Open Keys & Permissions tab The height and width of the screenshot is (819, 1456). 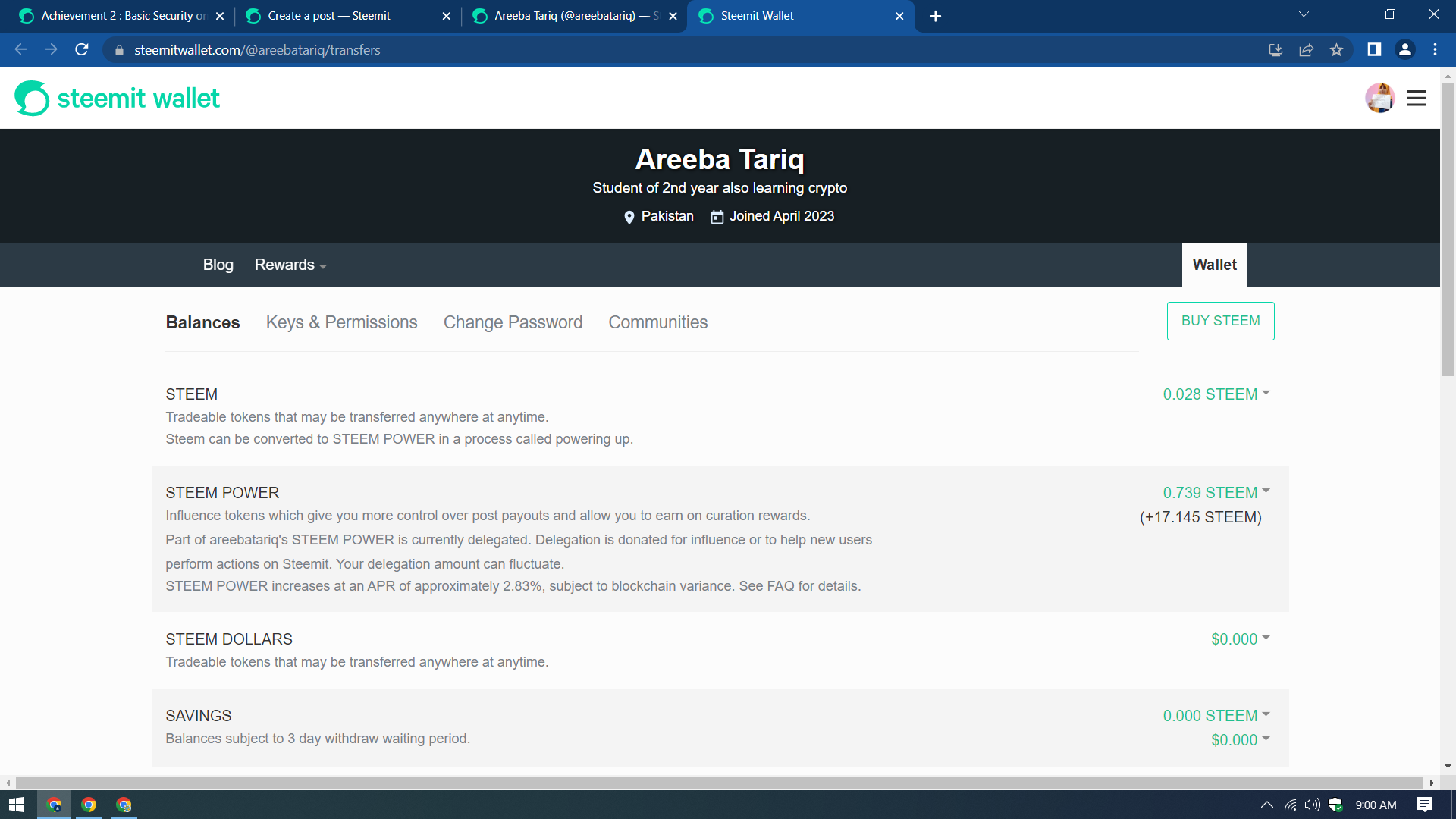[341, 322]
